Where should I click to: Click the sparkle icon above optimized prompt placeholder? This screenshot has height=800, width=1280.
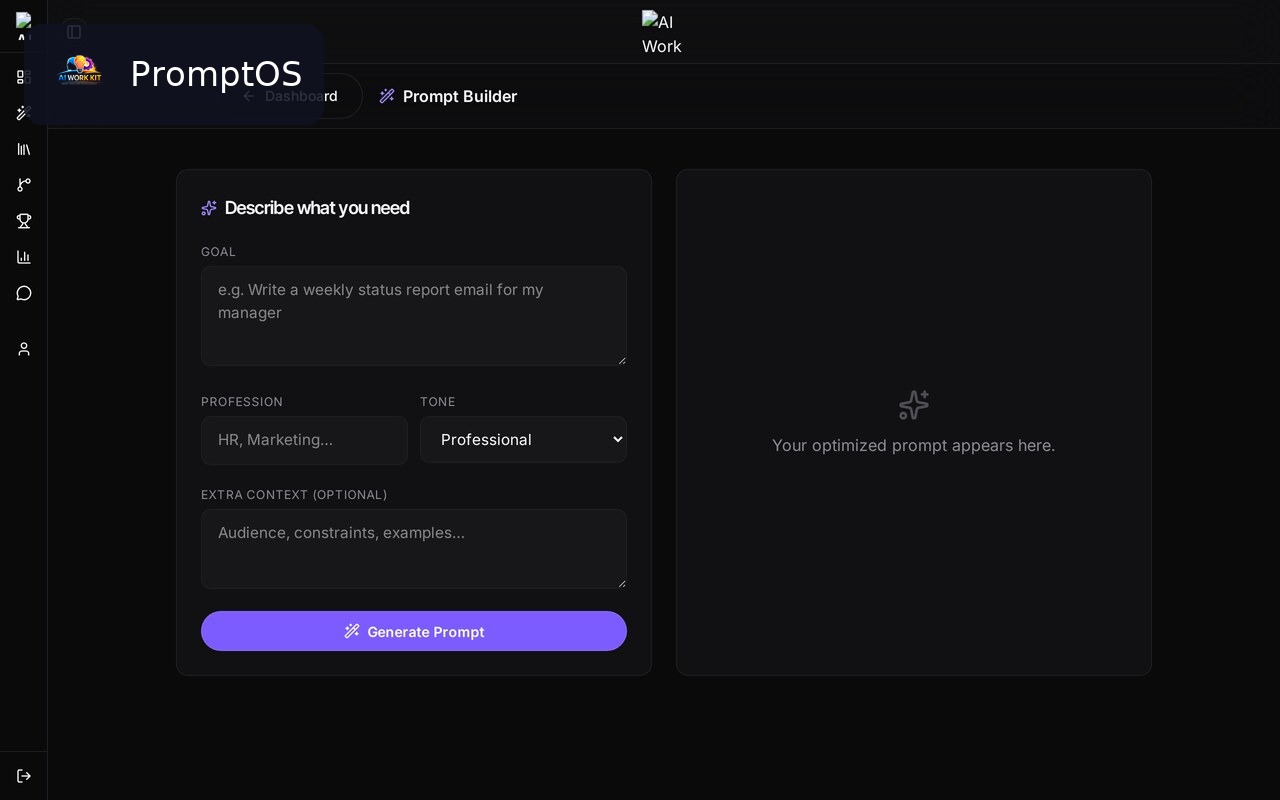(914, 405)
